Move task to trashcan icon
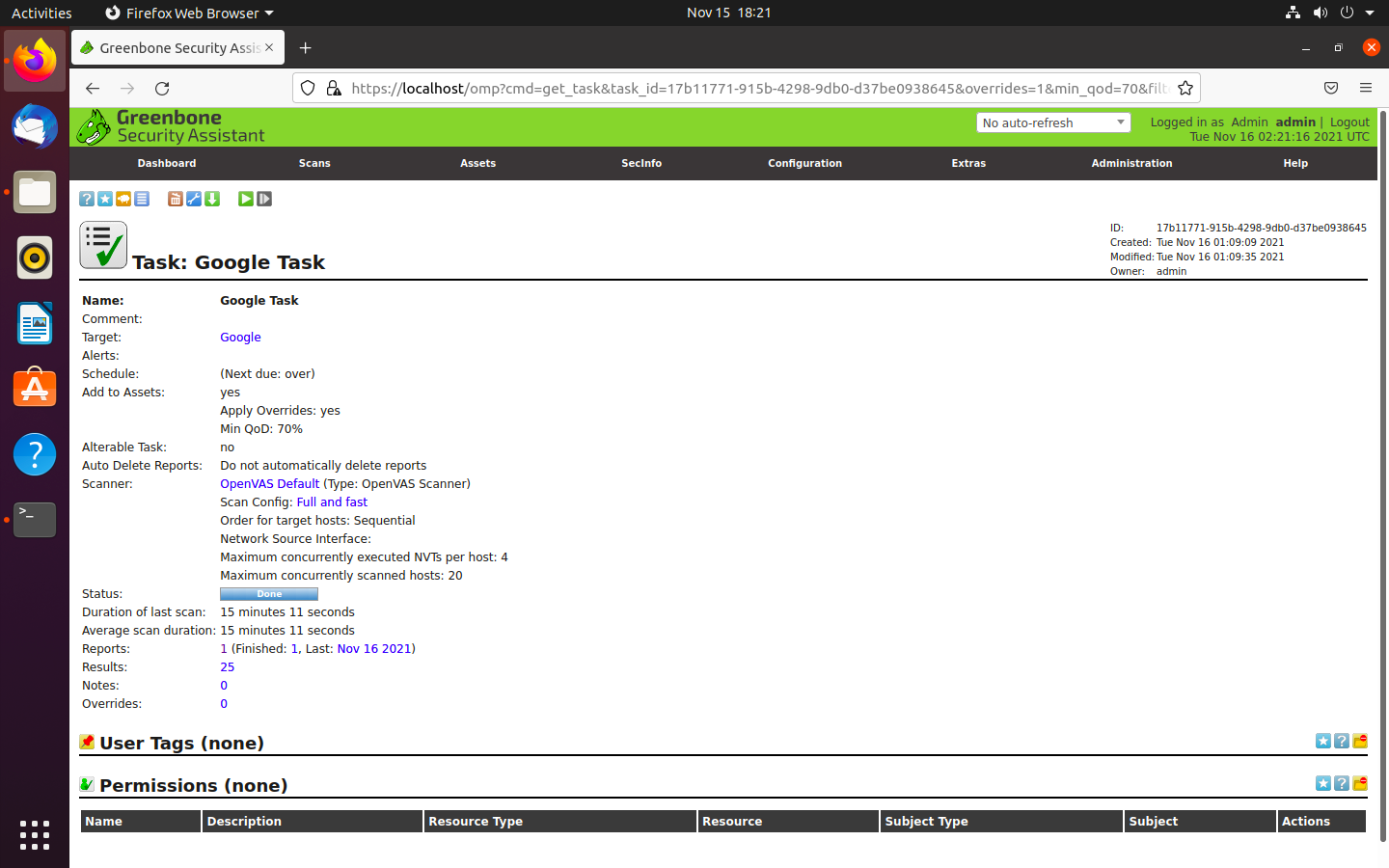The width and height of the screenshot is (1389, 868). tap(176, 199)
